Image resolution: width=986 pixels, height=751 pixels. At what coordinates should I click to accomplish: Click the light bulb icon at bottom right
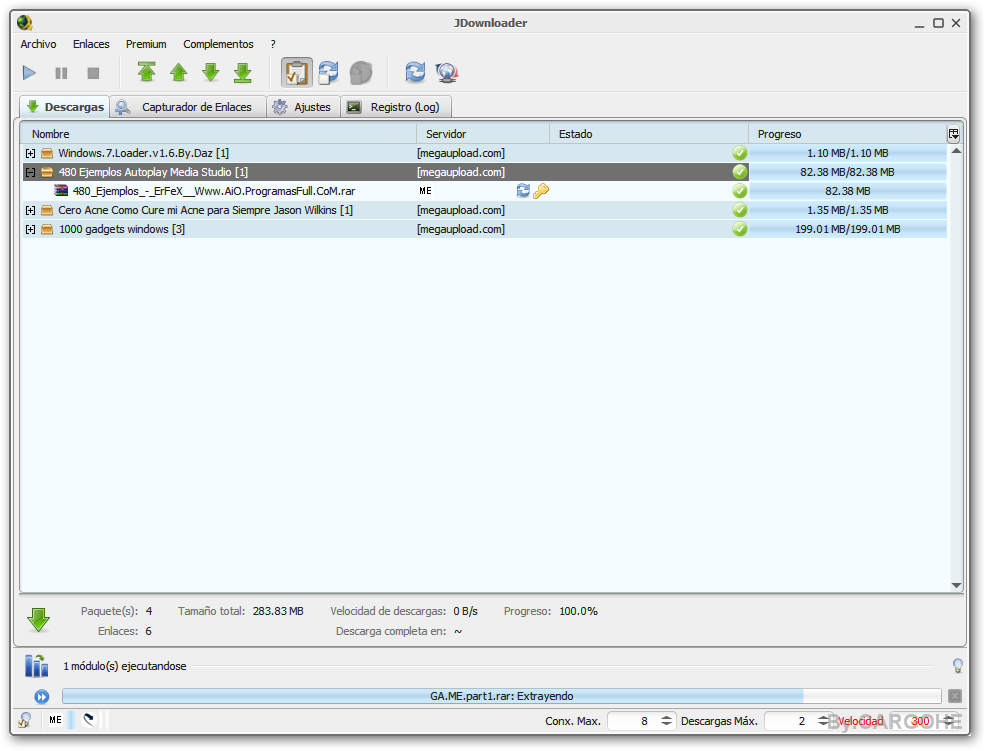tap(957, 666)
